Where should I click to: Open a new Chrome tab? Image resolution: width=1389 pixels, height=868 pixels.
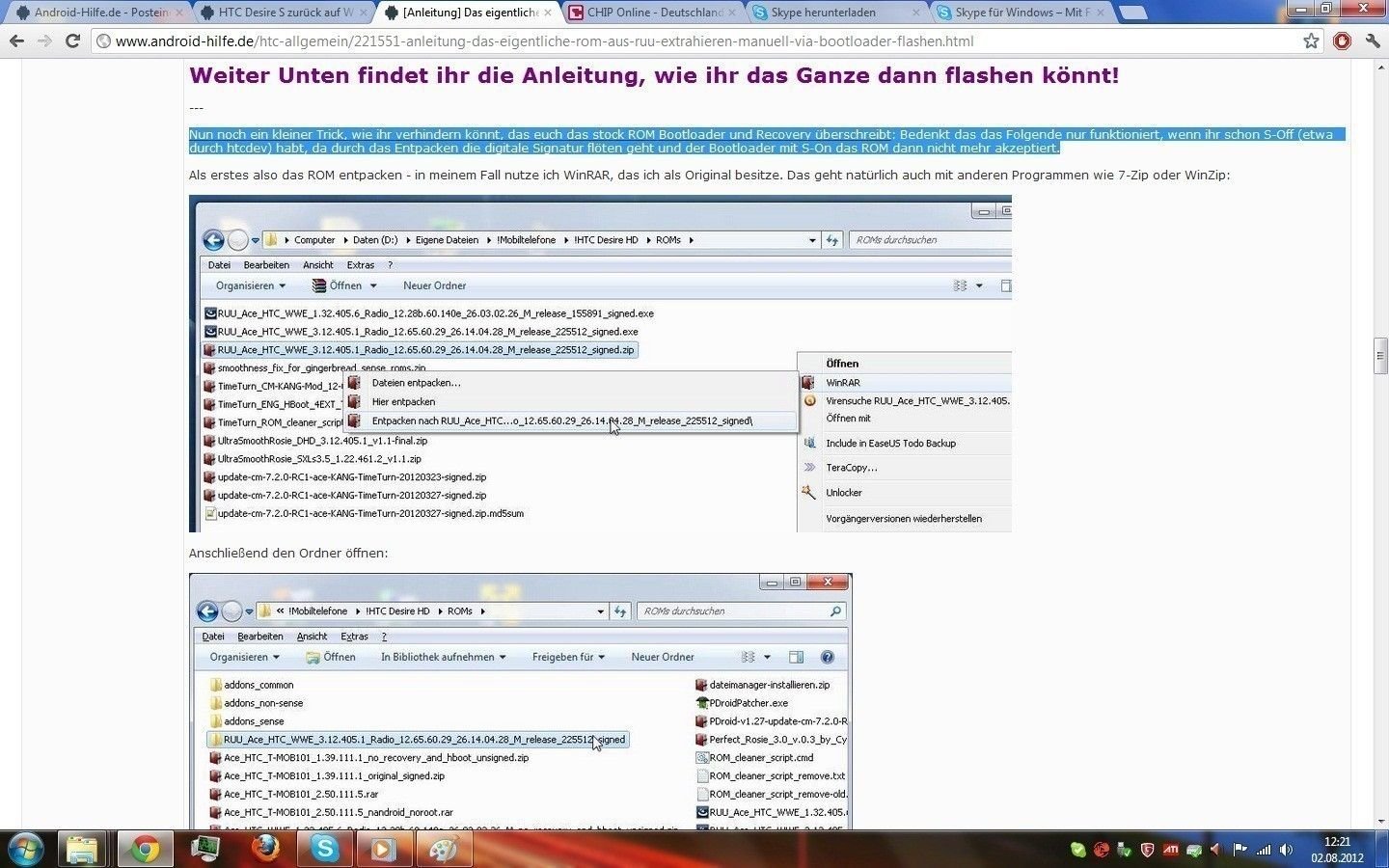coord(1133,14)
